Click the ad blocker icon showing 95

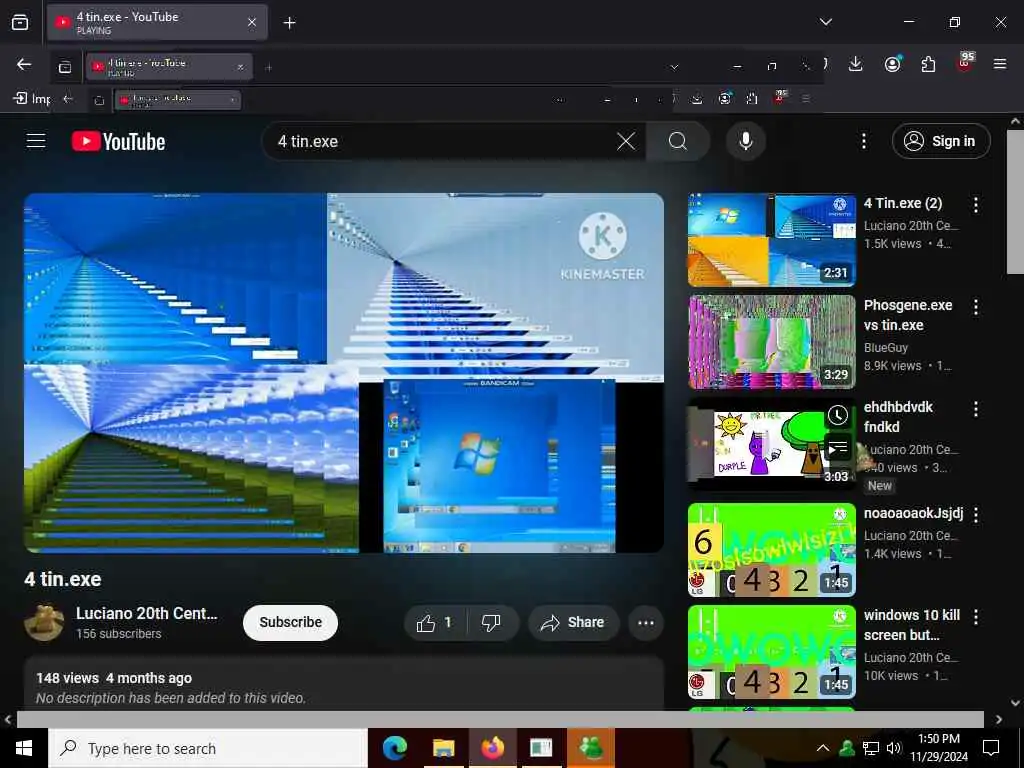coord(965,63)
